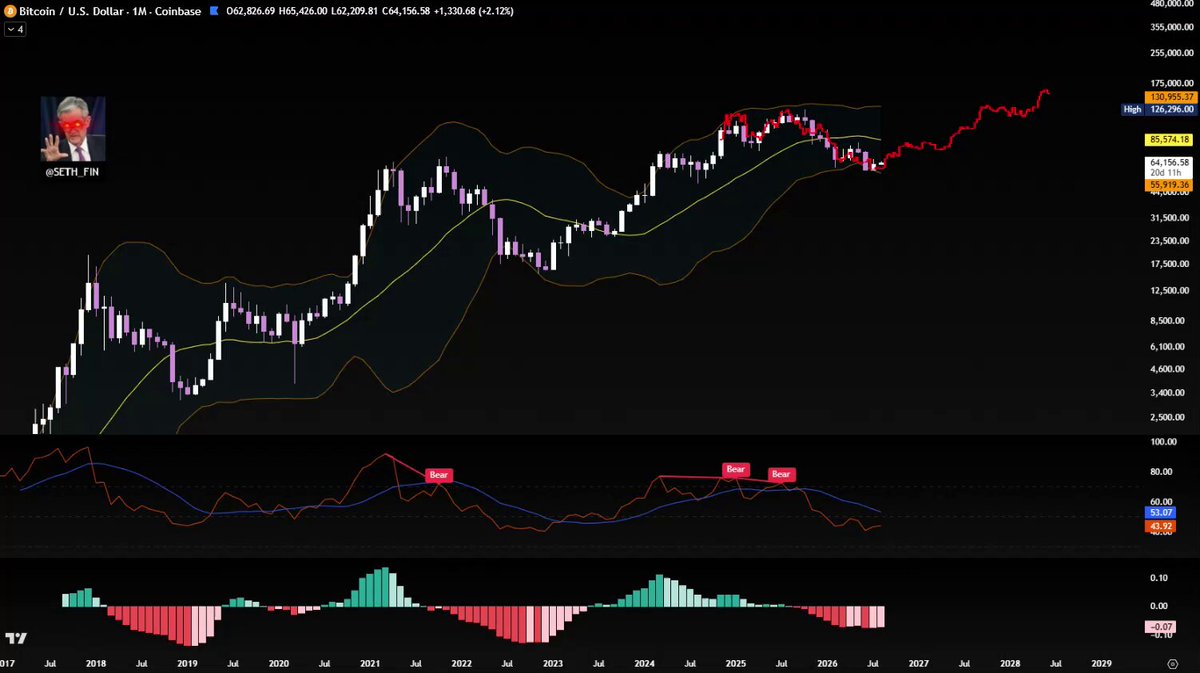Click the orange 43.92 oscillator value label
This screenshot has width=1200, height=673.
pos(1160,528)
